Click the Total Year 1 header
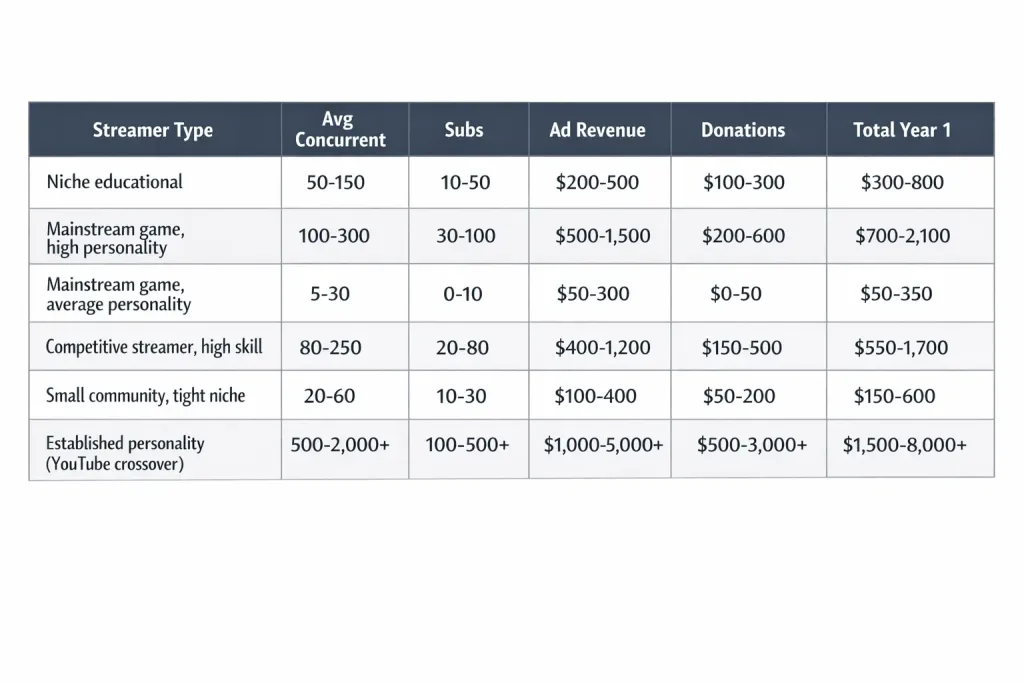Image resolution: width=1024 pixels, height=683 pixels. point(902,130)
